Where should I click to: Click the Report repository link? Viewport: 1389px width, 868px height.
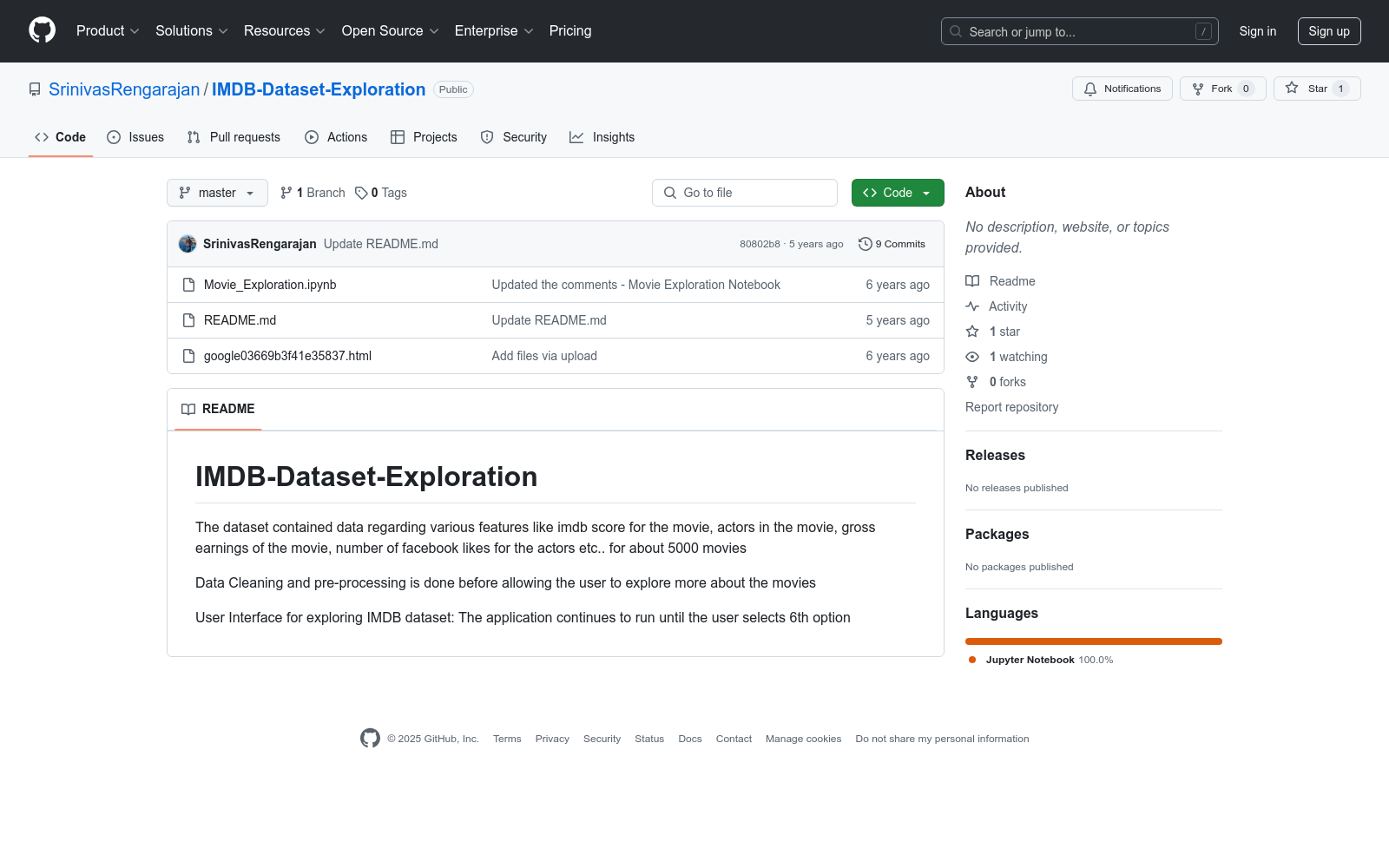point(1011,407)
